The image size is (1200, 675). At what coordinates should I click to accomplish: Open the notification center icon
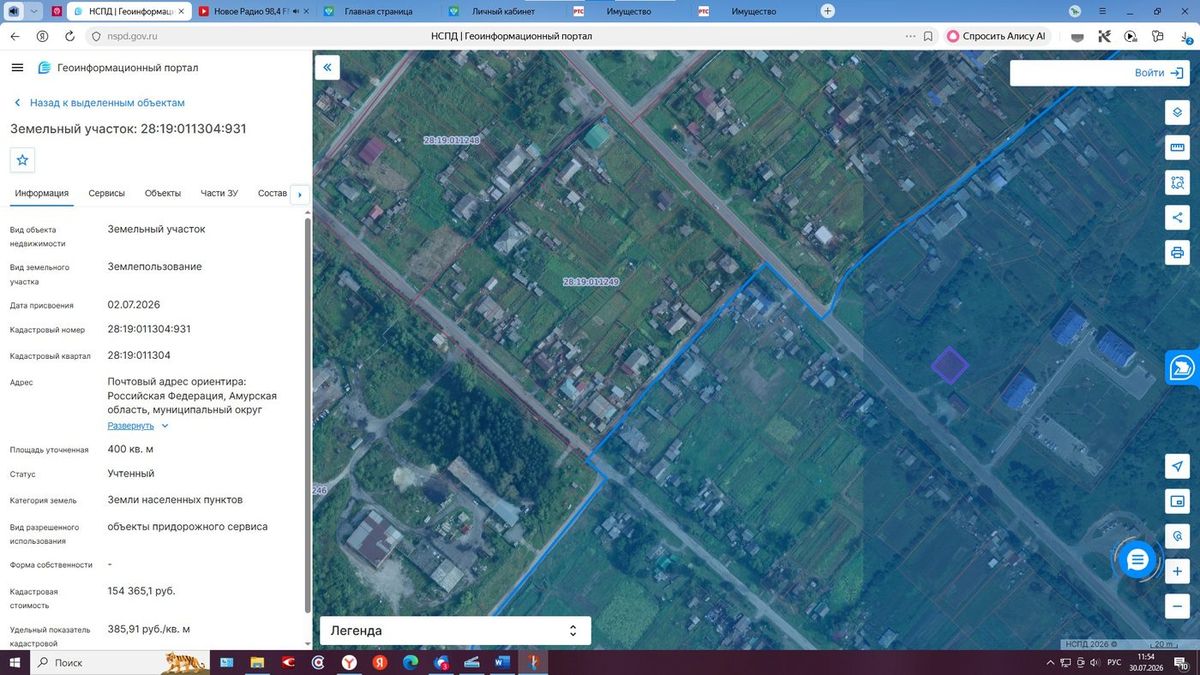(x=1181, y=663)
